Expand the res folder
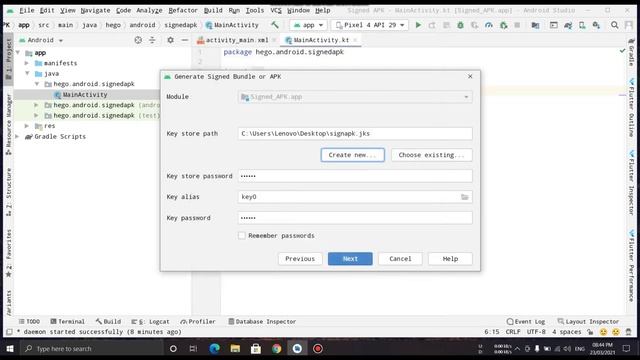This screenshot has height=360, width=640. (27, 126)
